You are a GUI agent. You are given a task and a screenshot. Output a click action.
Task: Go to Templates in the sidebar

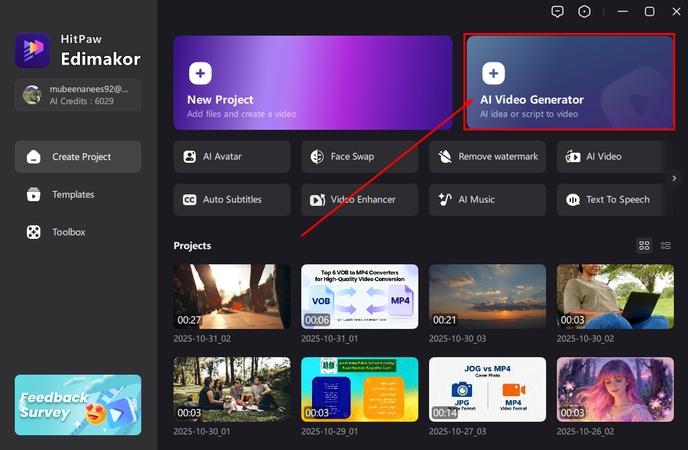click(78, 194)
